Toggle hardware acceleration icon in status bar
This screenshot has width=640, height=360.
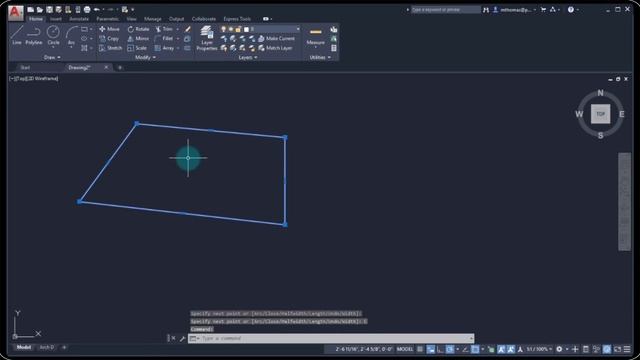(607, 349)
